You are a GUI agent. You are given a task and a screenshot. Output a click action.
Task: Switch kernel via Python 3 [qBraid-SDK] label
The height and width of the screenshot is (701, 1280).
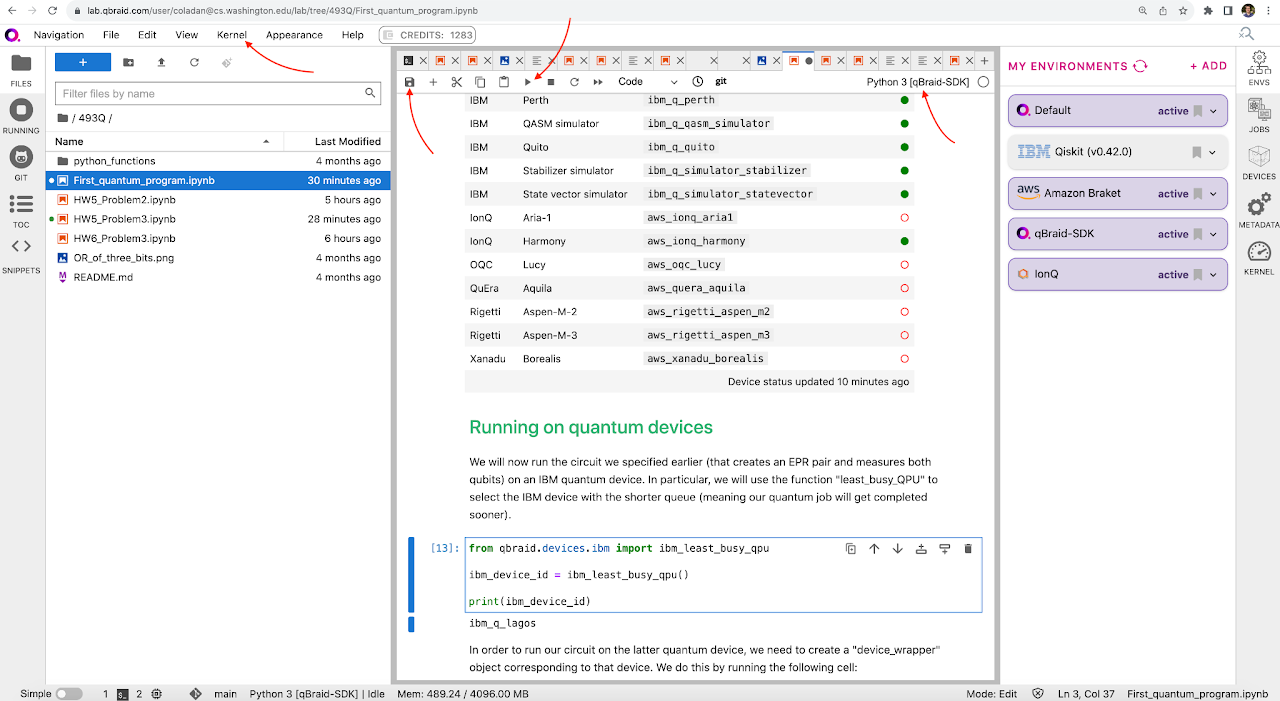(918, 82)
